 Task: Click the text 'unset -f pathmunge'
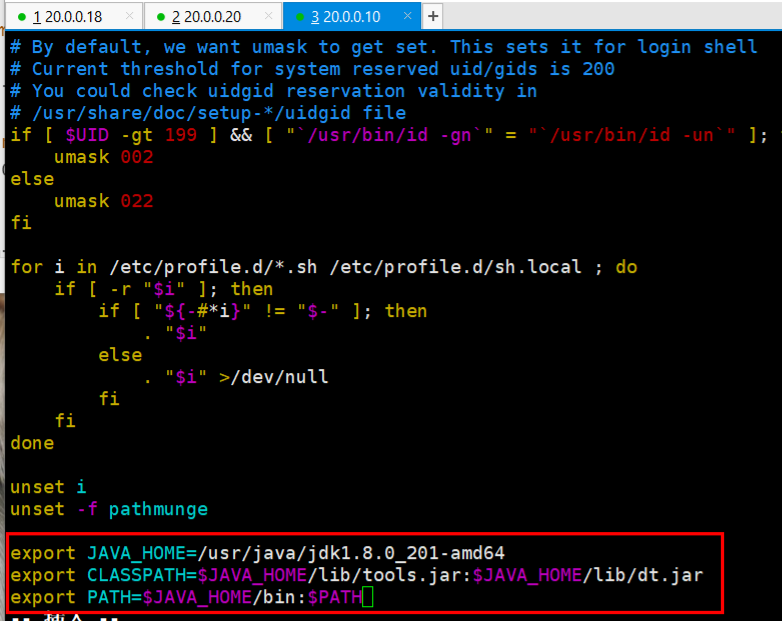pos(109,509)
